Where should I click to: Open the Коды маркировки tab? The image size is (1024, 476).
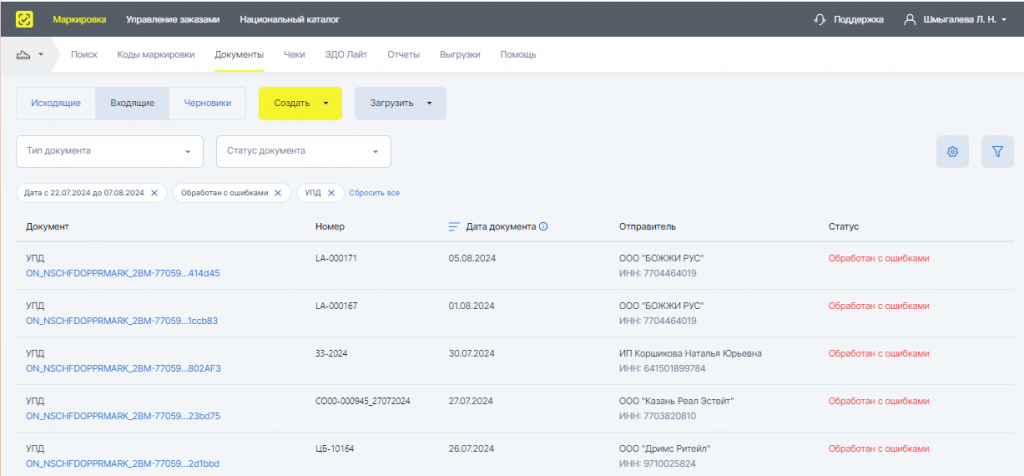(156, 54)
